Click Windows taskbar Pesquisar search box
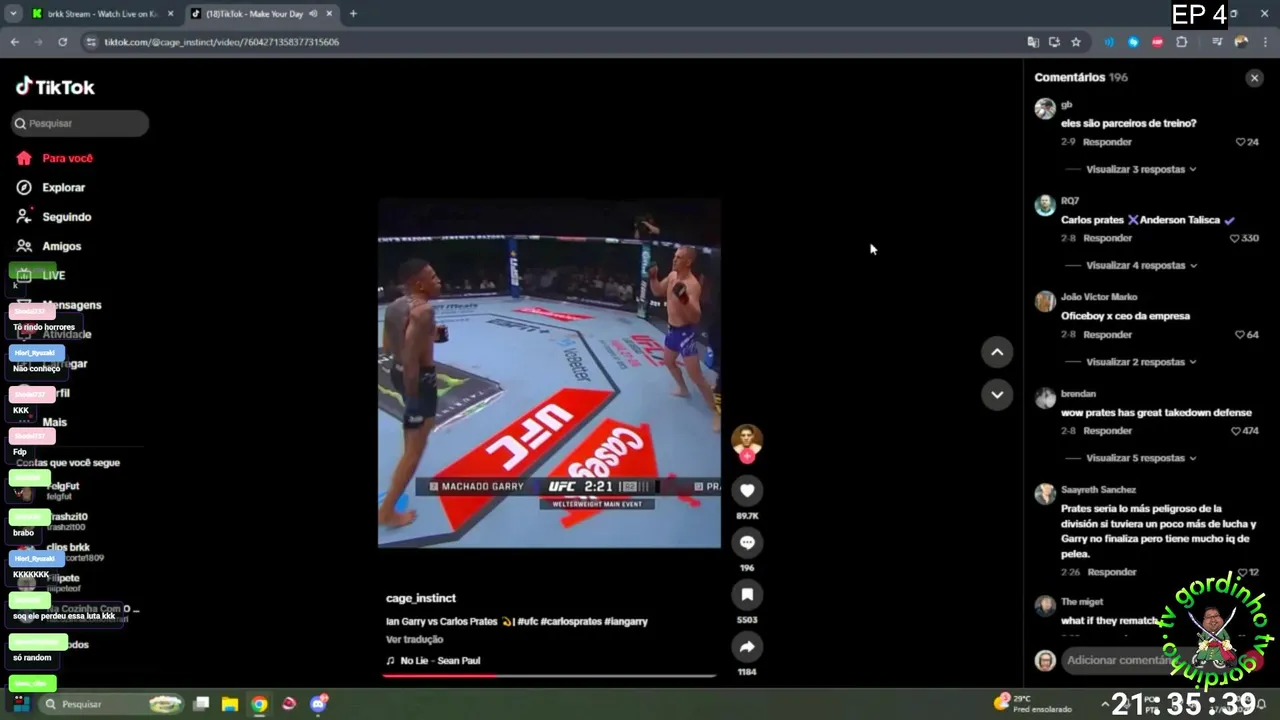 click(x=112, y=704)
